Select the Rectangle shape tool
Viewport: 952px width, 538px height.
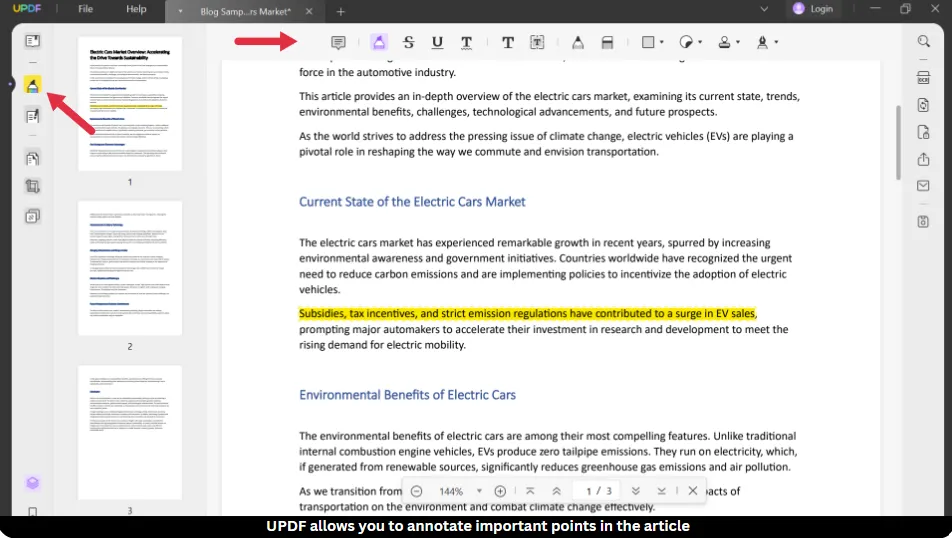tap(648, 42)
